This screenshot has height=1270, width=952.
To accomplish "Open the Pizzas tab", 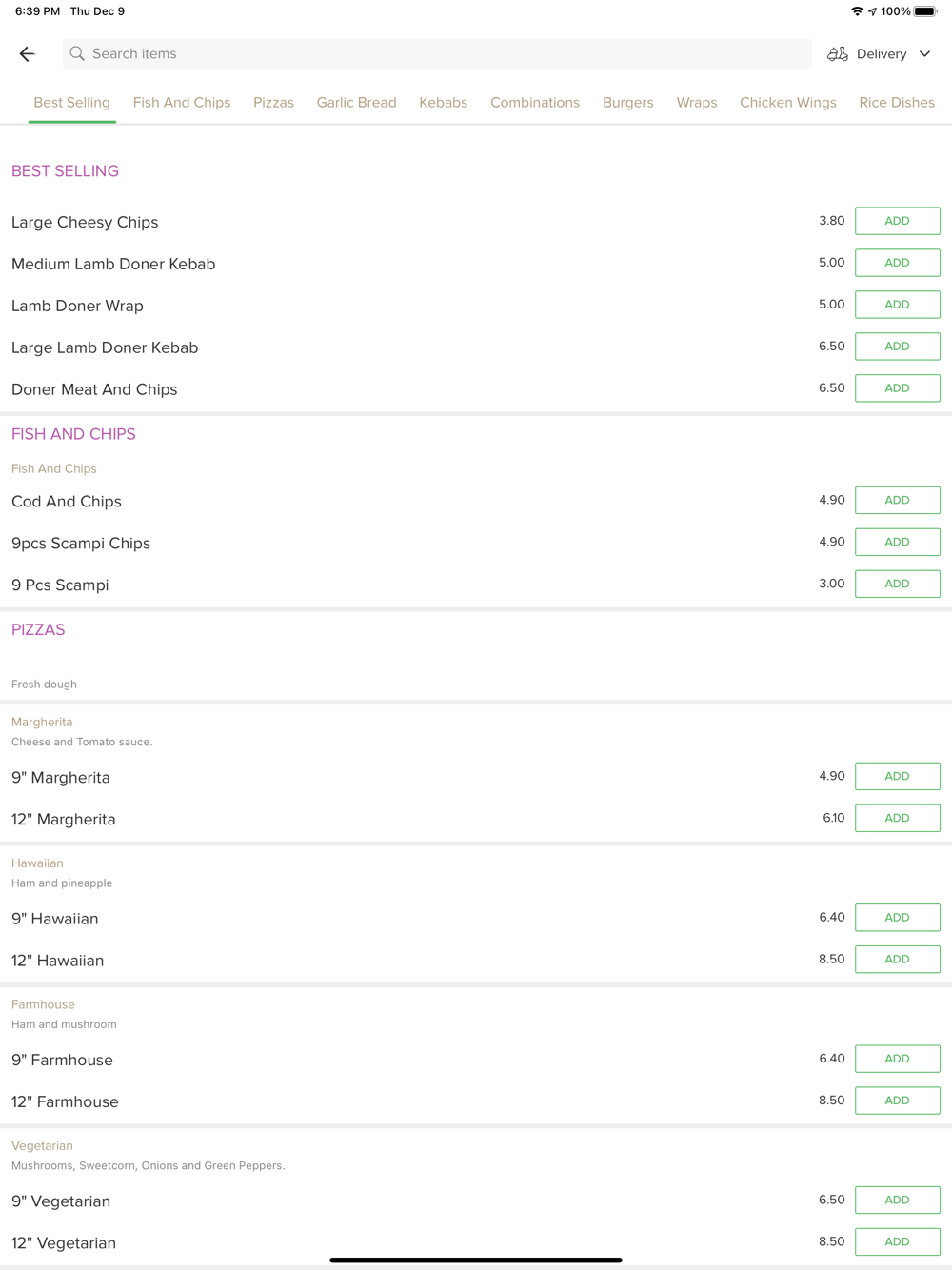I will (x=273, y=103).
